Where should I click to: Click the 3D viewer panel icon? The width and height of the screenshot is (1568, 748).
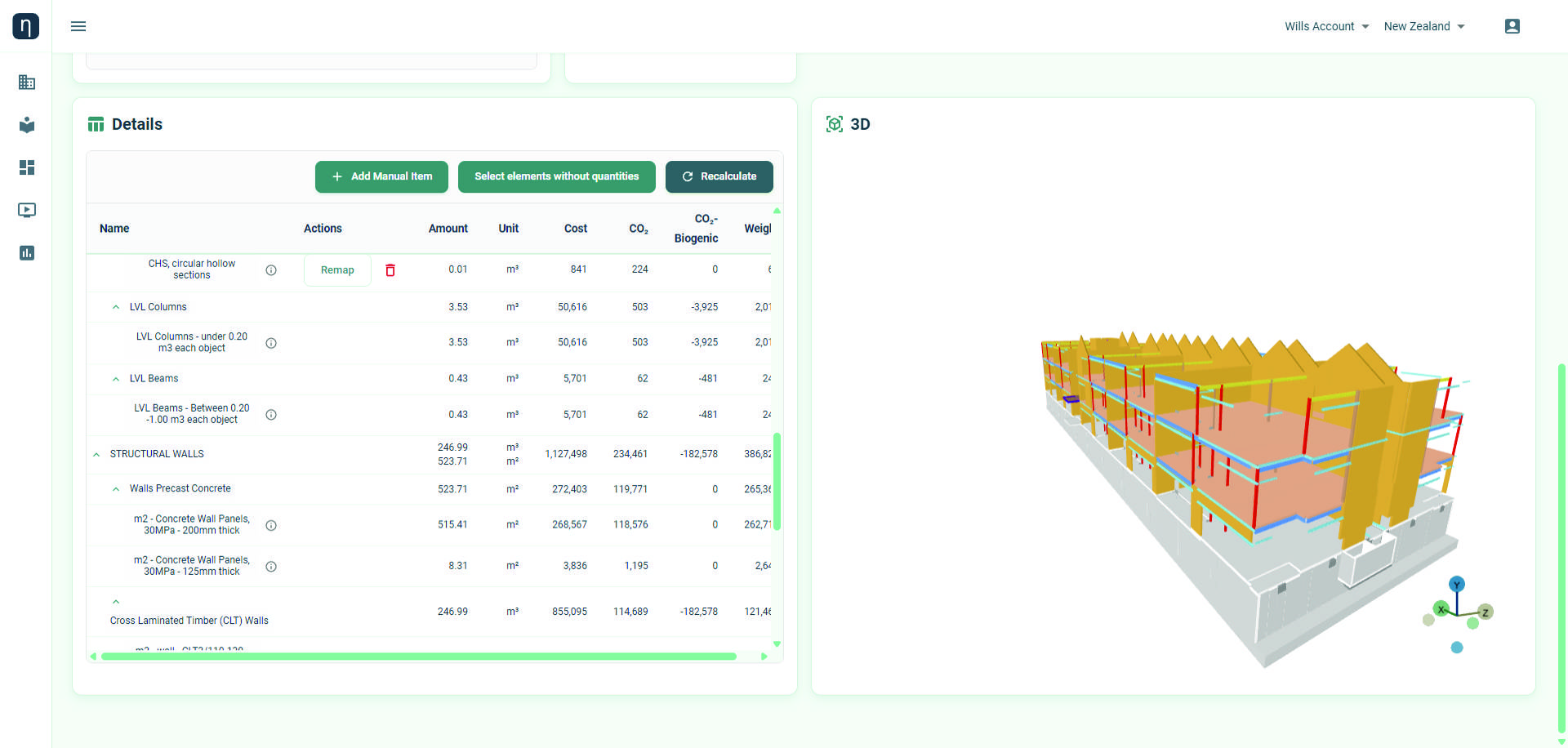click(835, 124)
